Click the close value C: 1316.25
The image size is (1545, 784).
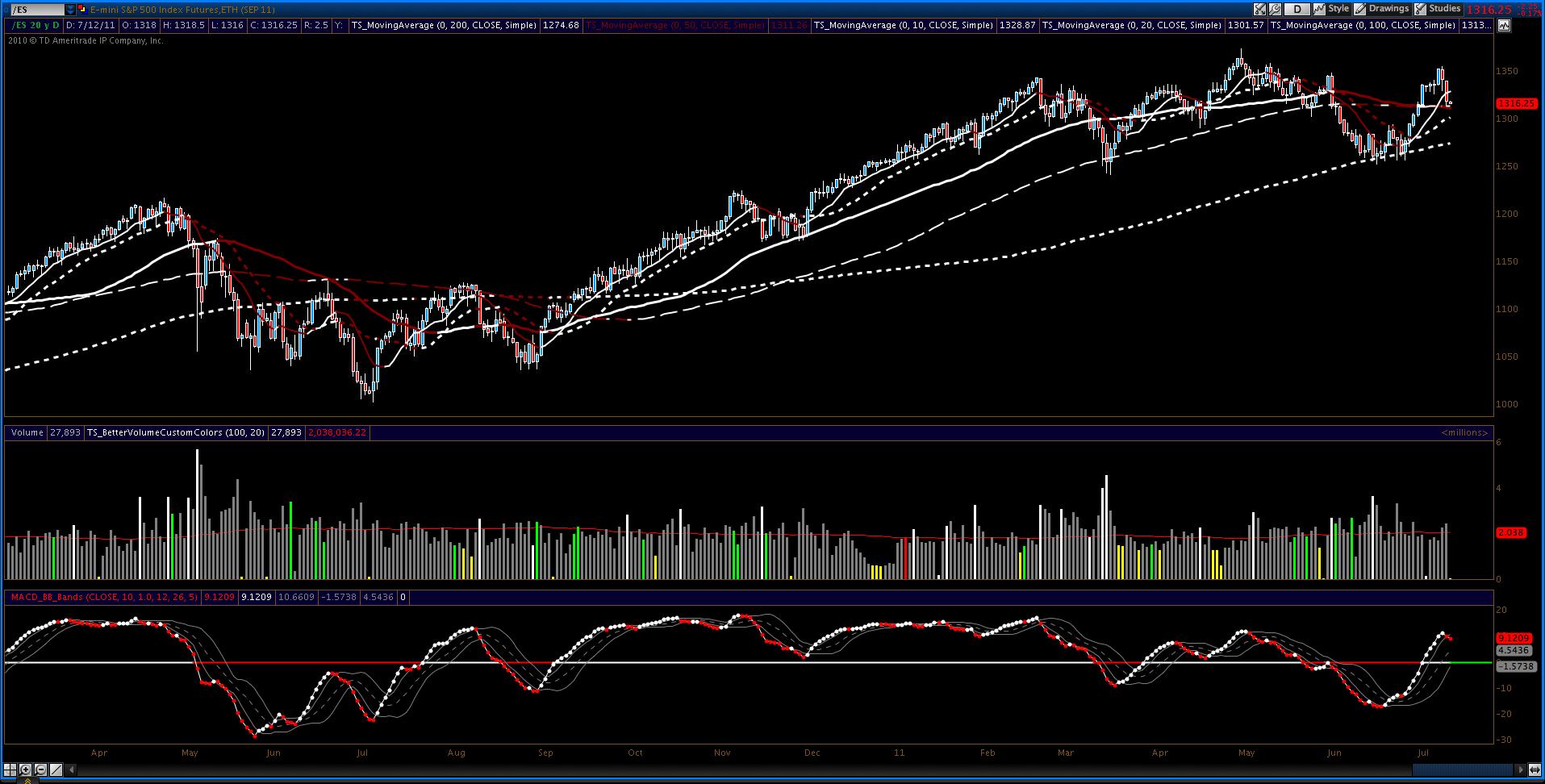point(274,25)
